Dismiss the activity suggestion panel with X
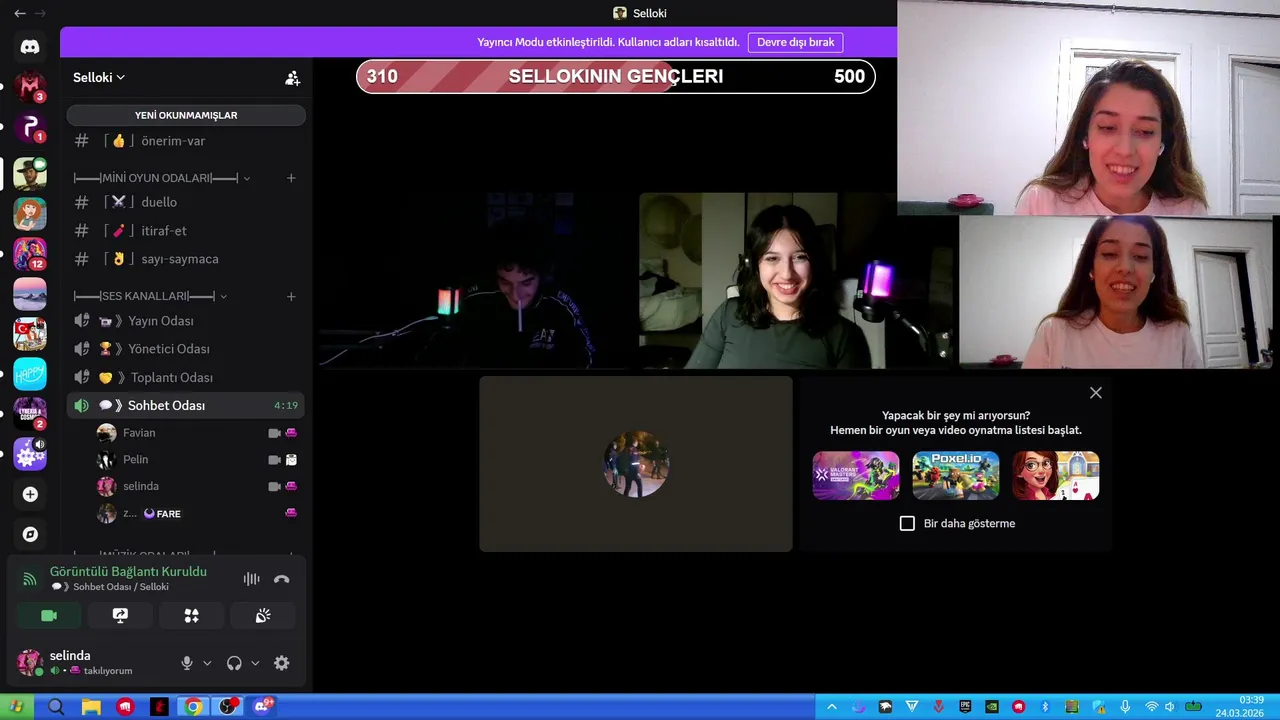Image resolution: width=1280 pixels, height=720 pixels. tap(1096, 393)
